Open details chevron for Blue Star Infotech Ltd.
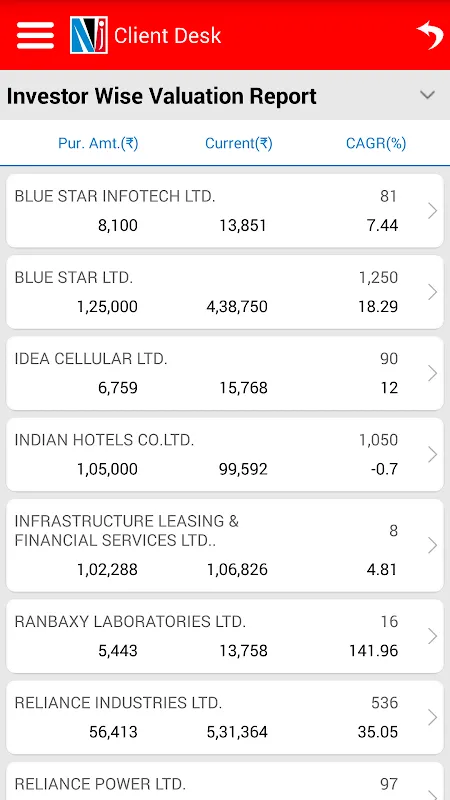This screenshot has width=450, height=800. coord(432,211)
